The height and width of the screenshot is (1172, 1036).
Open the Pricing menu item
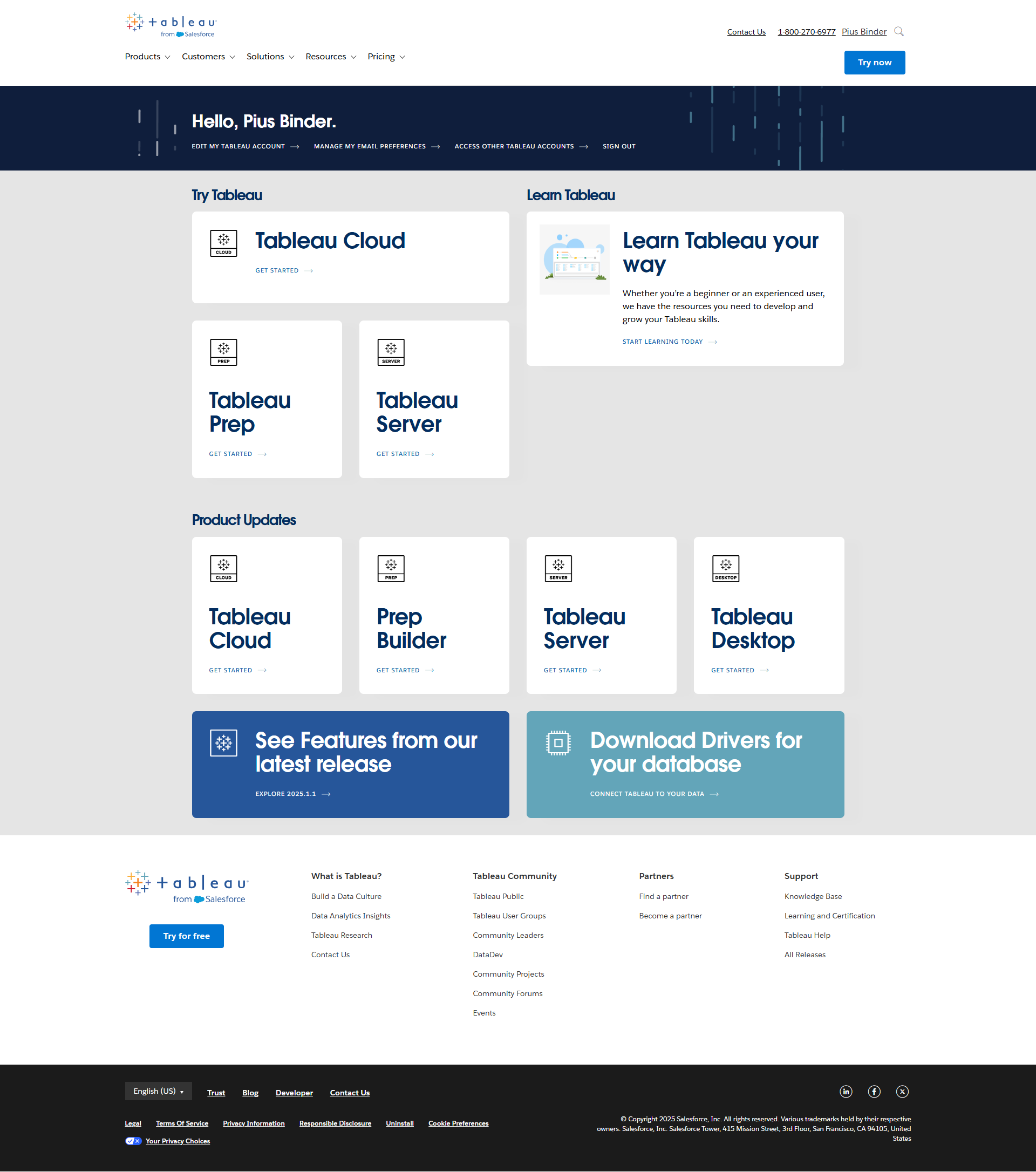coord(386,57)
